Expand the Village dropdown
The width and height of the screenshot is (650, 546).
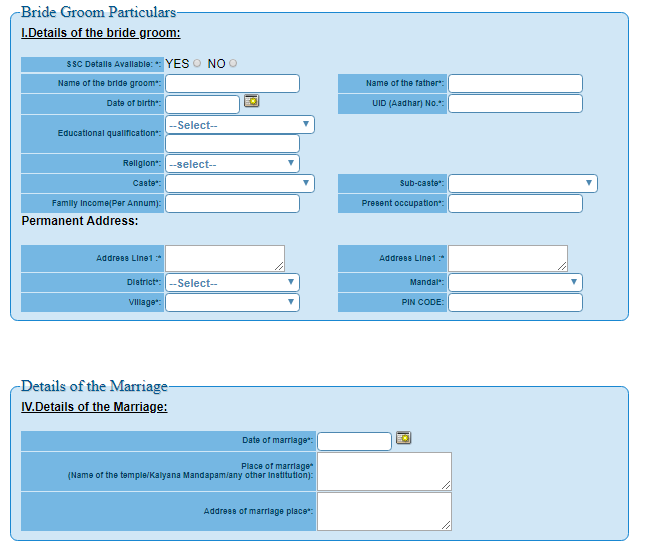click(x=232, y=302)
